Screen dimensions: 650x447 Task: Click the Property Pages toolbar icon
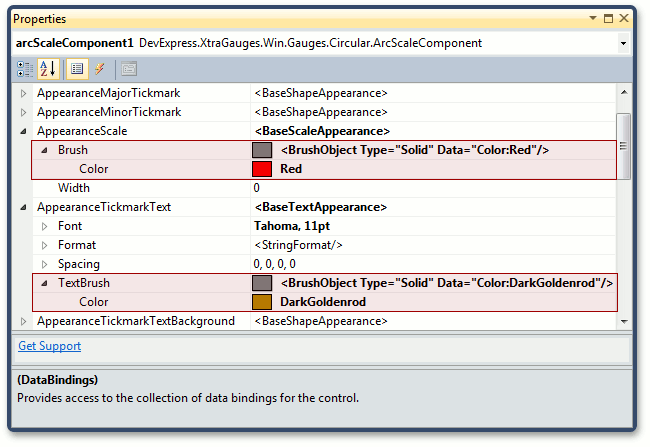[129, 69]
